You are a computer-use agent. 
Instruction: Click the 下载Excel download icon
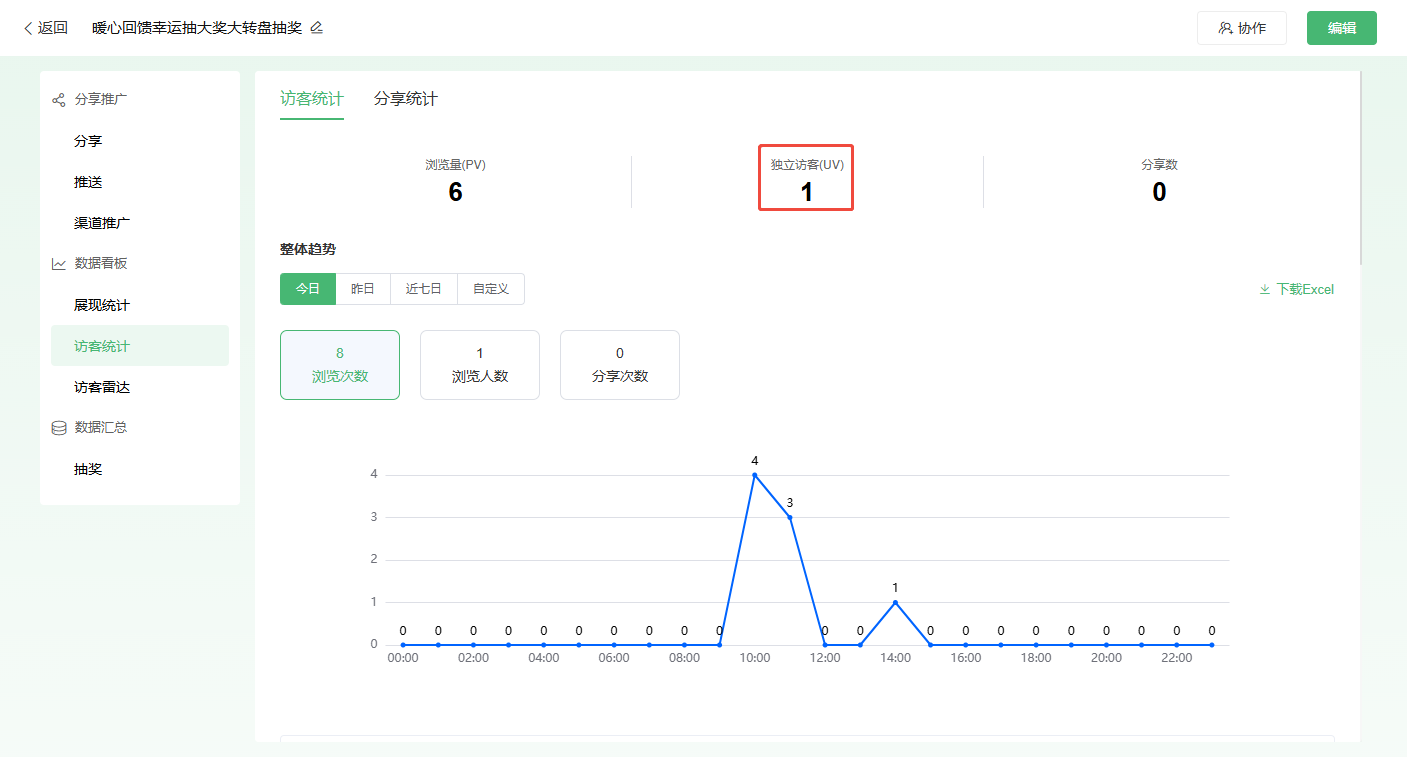1265,289
